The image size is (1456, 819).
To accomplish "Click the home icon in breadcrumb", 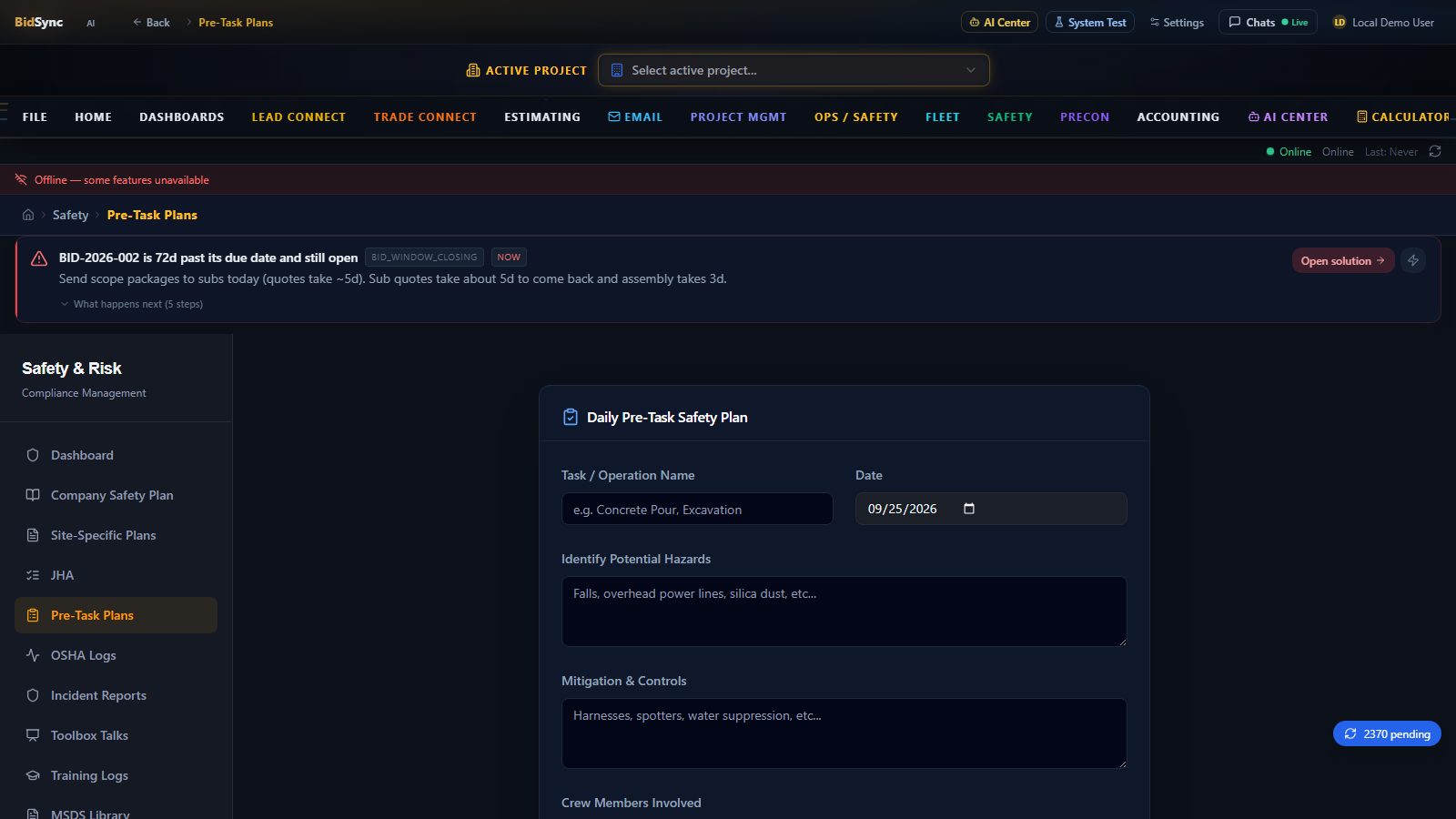I will pyautogui.click(x=28, y=215).
